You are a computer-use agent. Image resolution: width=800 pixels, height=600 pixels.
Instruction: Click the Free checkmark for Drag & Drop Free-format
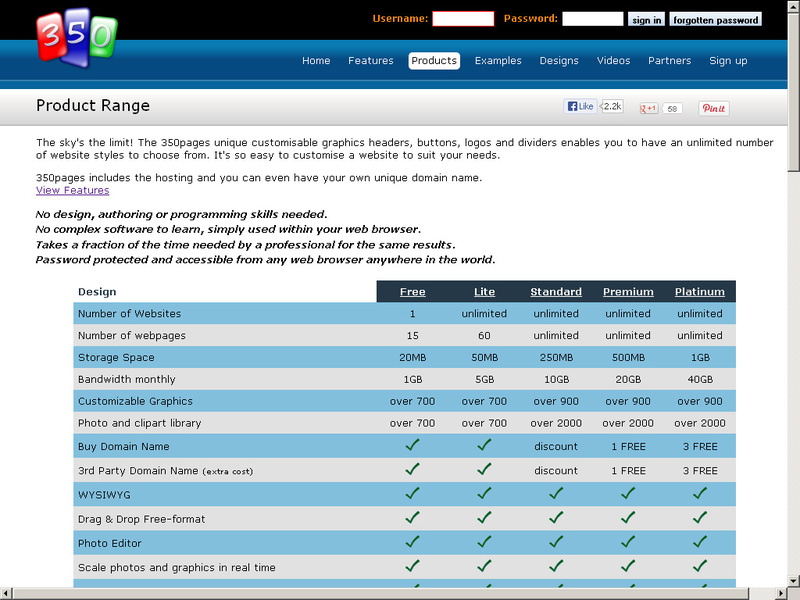pos(412,517)
